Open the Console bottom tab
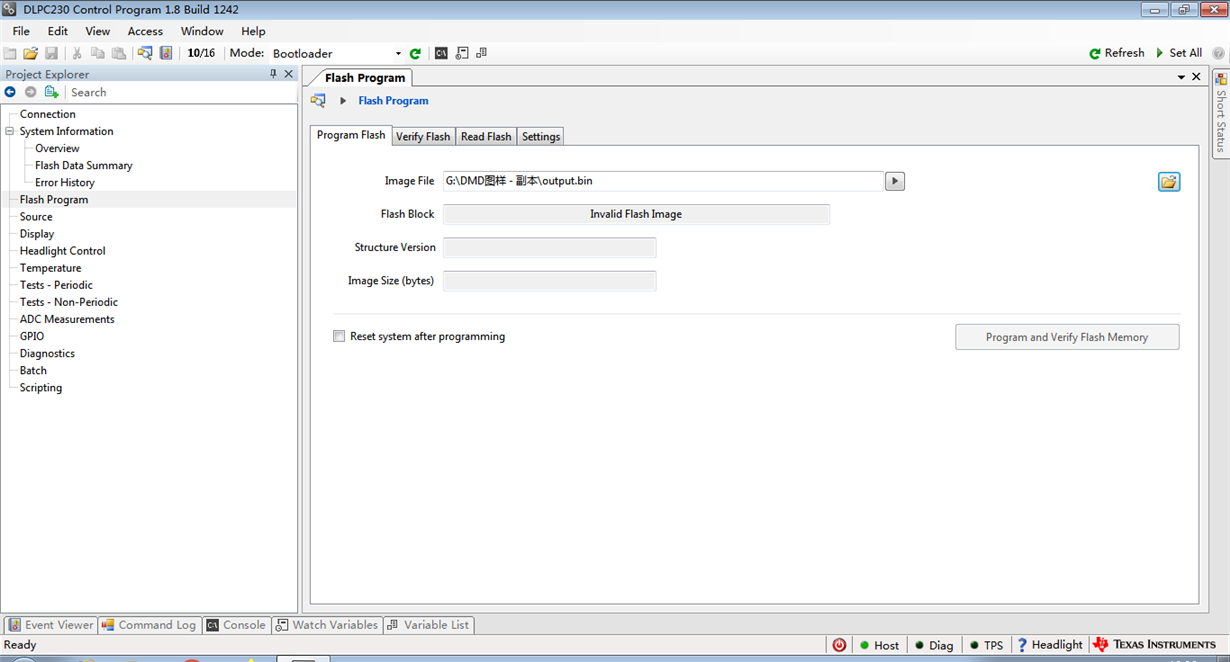Viewport: 1230px width, 662px height. coord(236,625)
